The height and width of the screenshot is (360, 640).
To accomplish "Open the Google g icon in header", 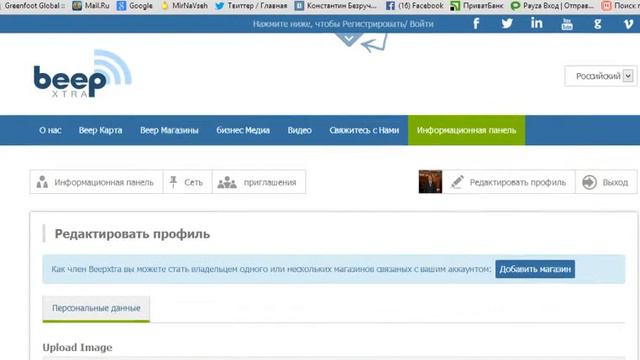I will coord(598,24).
